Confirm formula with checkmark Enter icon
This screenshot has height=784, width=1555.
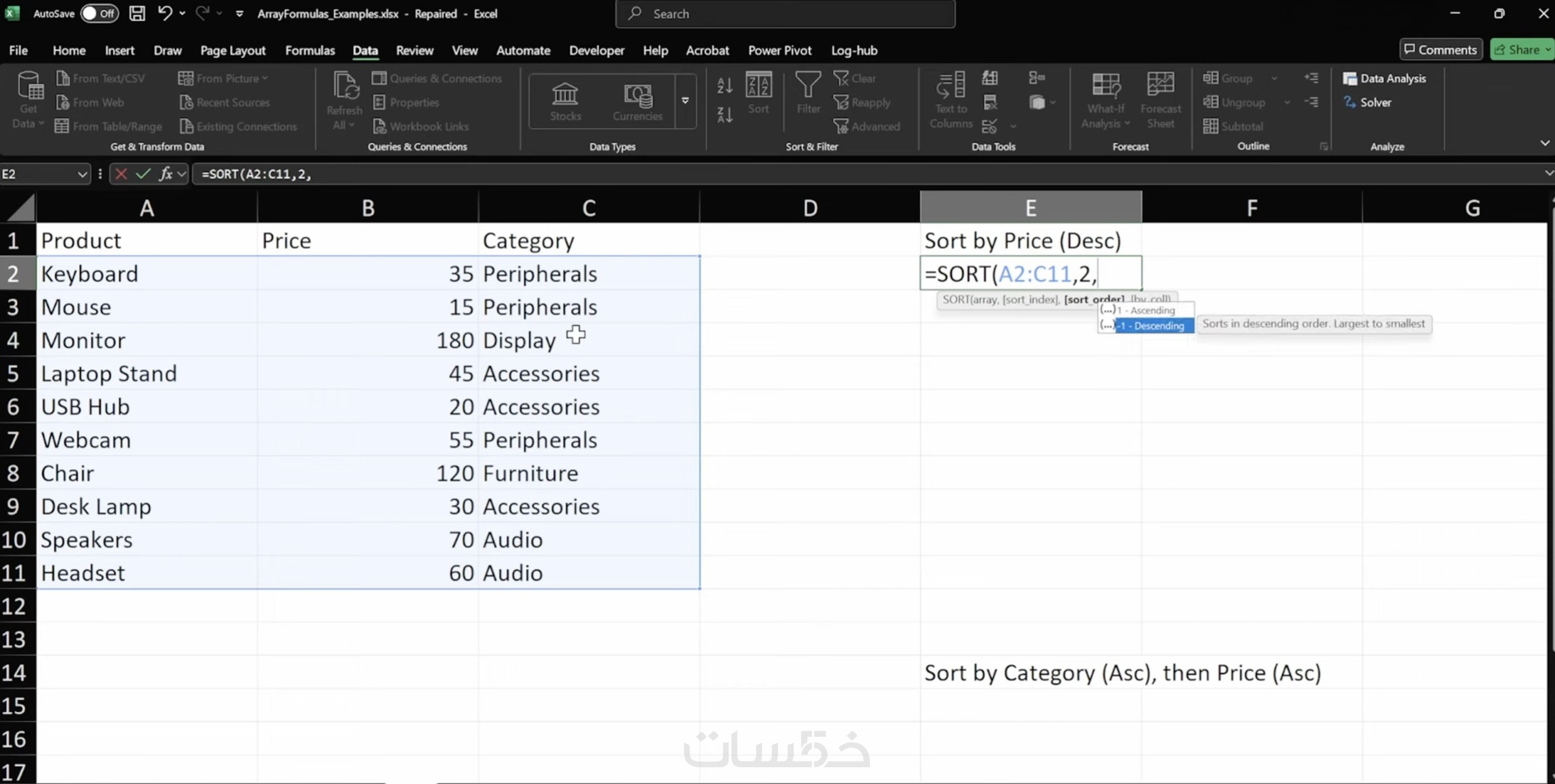pyautogui.click(x=143, y=174)
